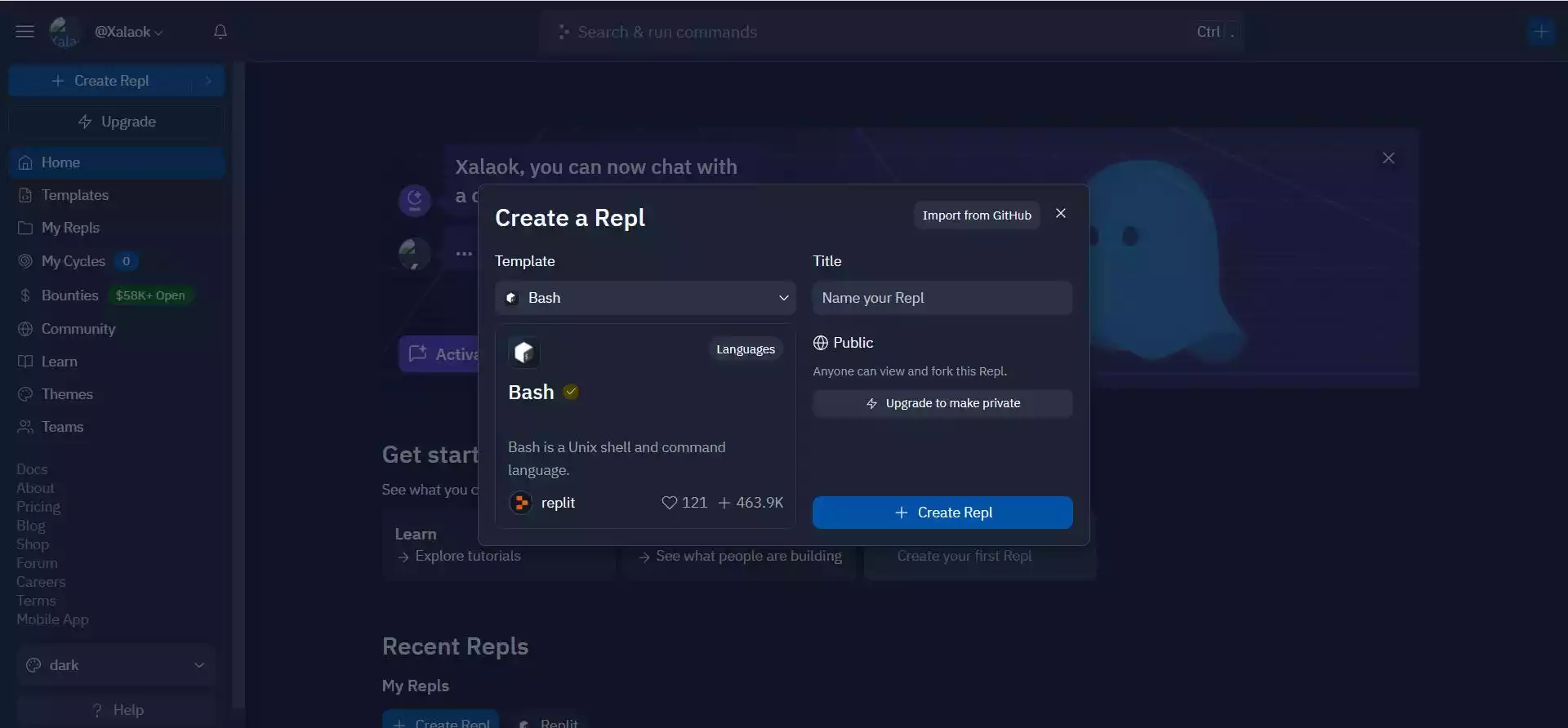Click Upgrade to make private

tap(942, 403)
